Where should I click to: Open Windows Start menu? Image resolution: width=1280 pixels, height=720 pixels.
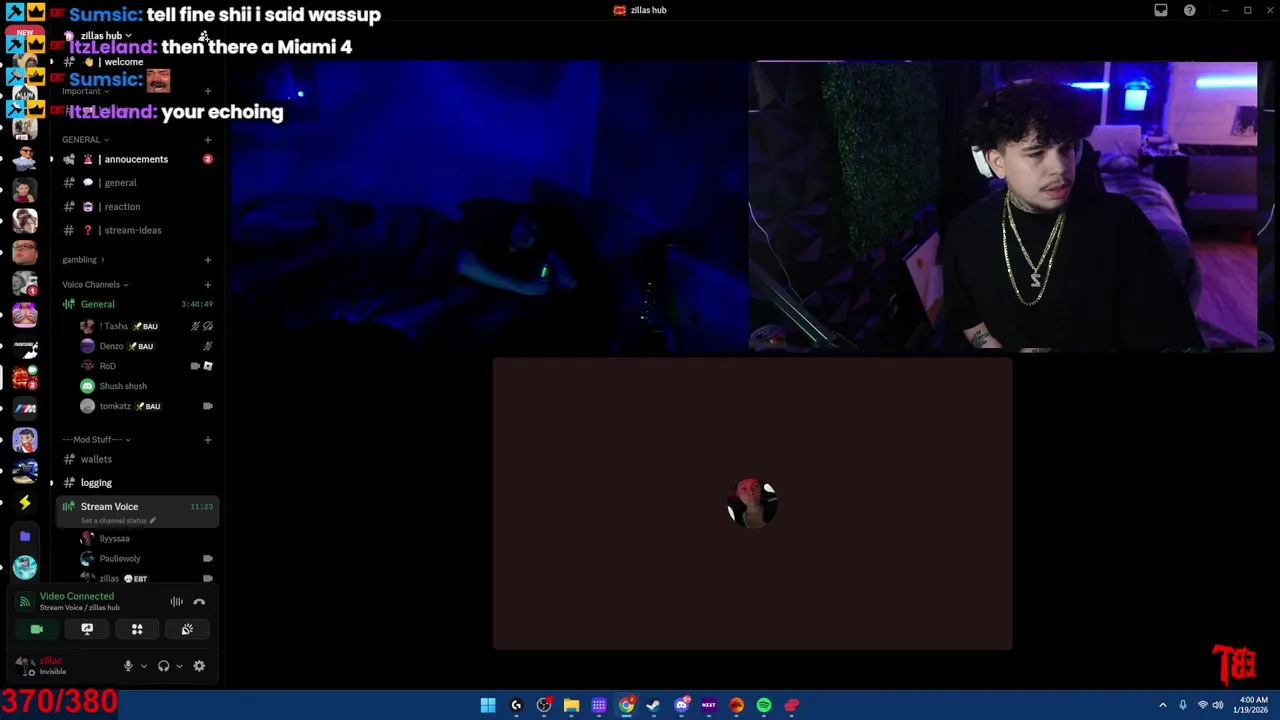coord(488,705)
